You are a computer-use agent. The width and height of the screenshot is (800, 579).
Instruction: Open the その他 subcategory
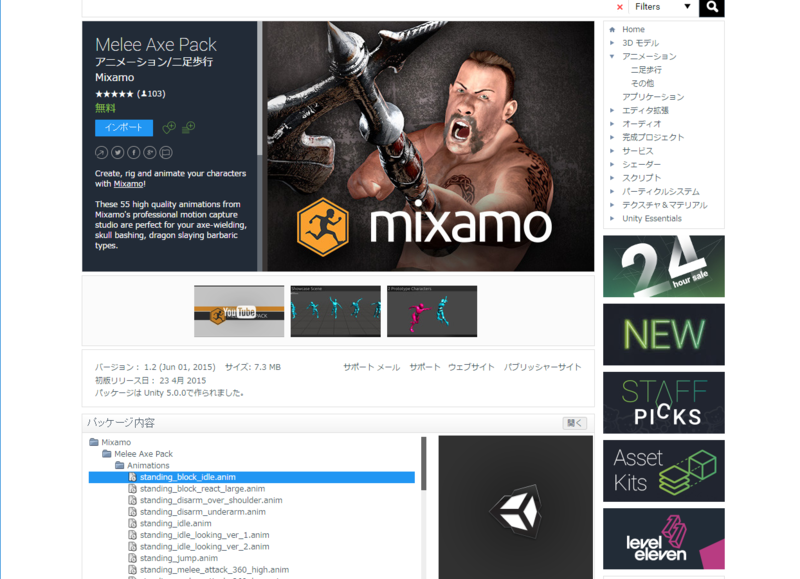642,83
